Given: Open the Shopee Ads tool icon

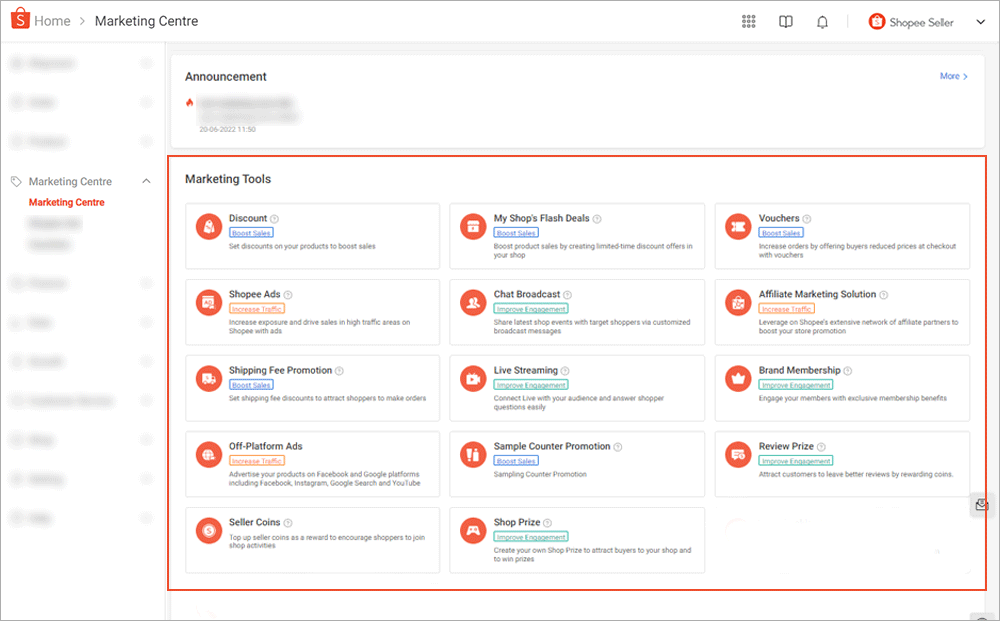Looking at the screenshot, I should [x=208, y=302].
